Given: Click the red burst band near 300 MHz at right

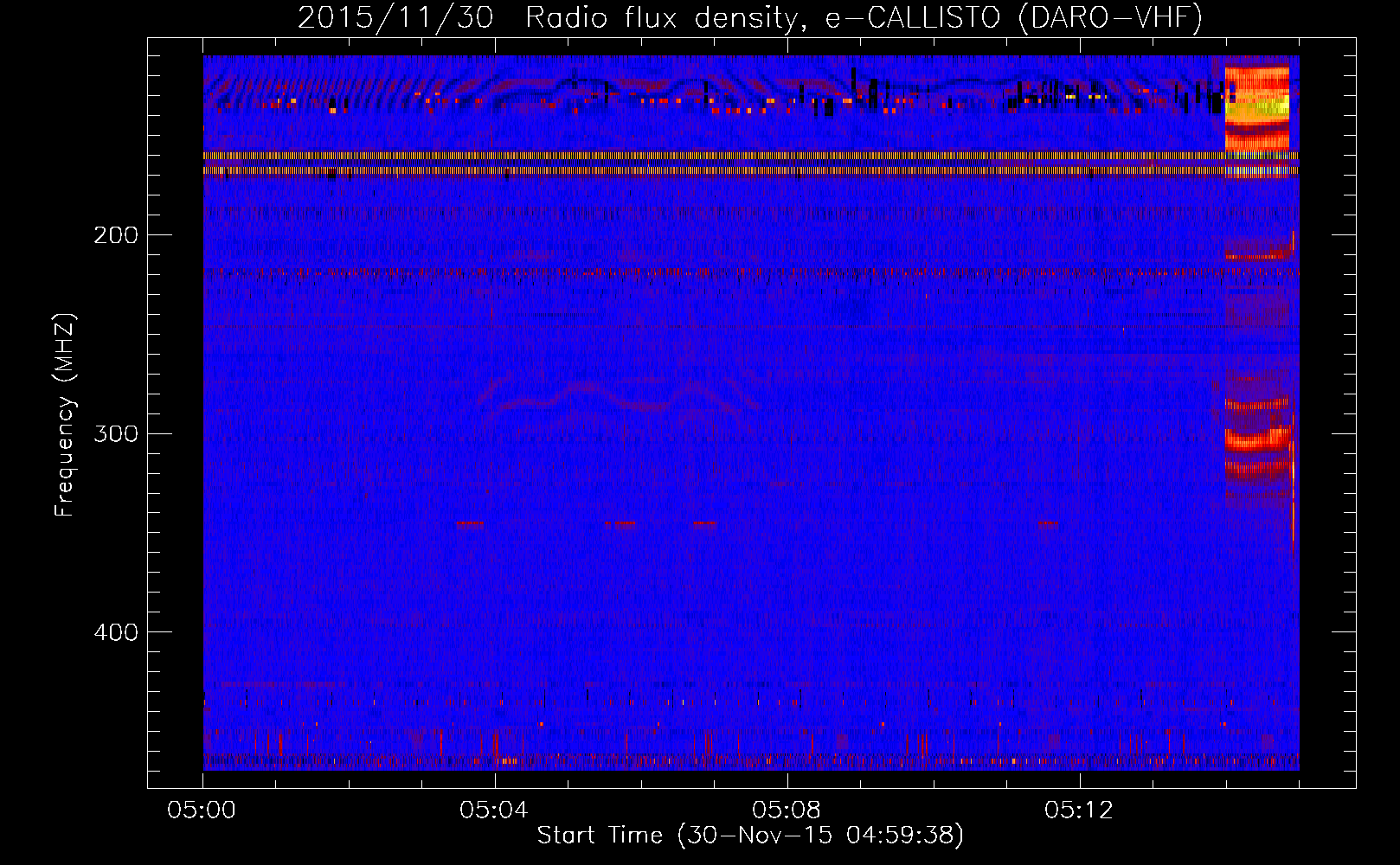Looking at the screenshot, I should [x=1257, y=439].
